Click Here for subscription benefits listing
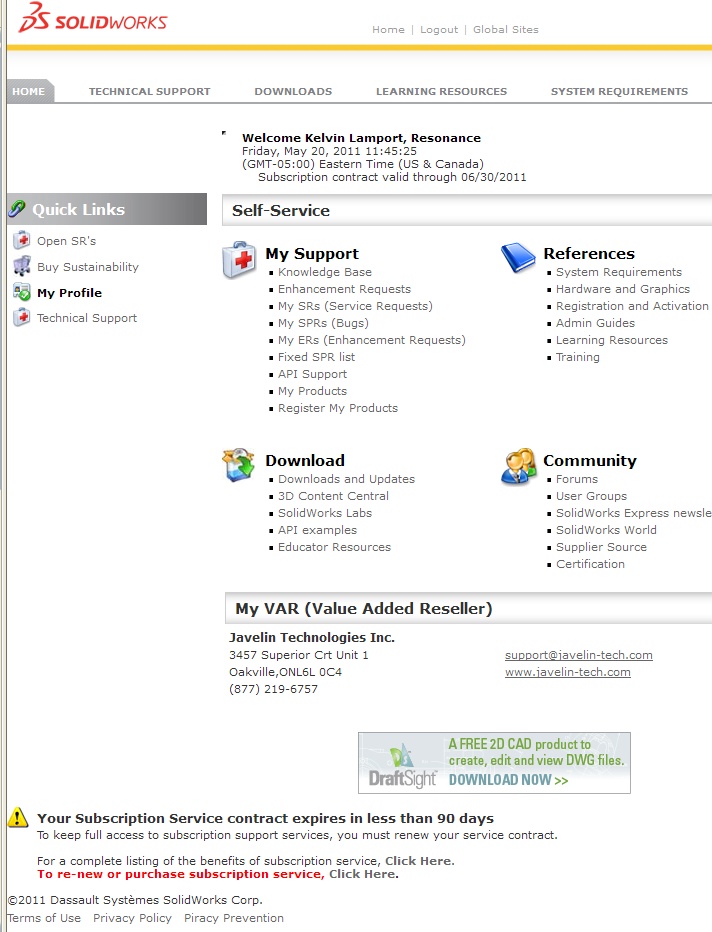This screenshot has width=712, height=932. 418,861
